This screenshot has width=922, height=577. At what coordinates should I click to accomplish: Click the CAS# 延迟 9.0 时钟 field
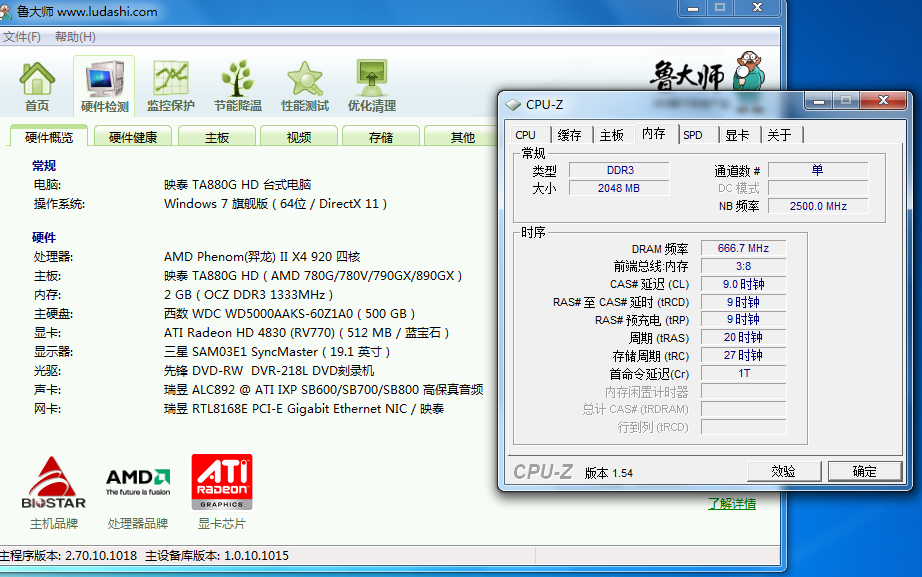coord(743,284)
